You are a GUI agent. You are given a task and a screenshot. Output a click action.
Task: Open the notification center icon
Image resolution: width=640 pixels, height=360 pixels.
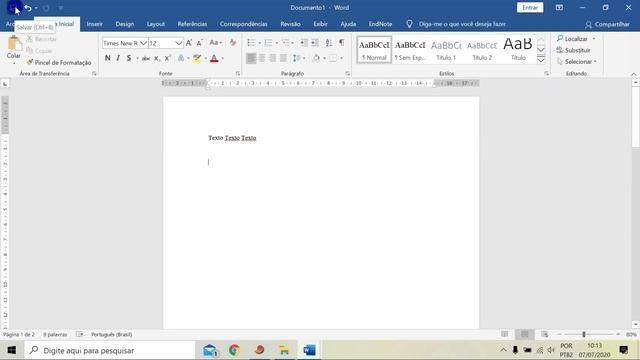tap(624, 350)
